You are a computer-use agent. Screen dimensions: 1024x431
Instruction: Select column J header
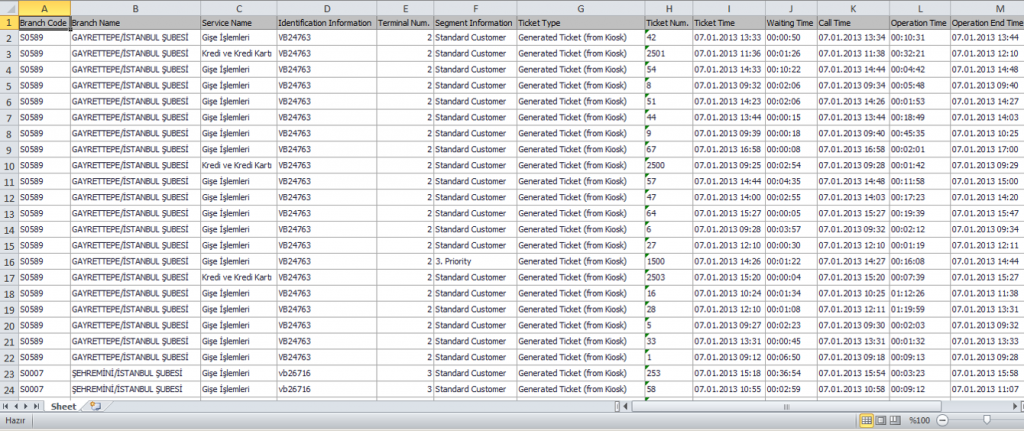791,9
